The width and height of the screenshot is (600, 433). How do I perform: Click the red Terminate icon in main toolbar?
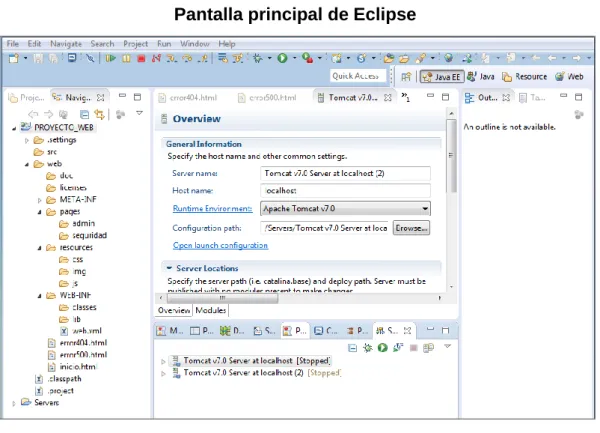(141, 58)
